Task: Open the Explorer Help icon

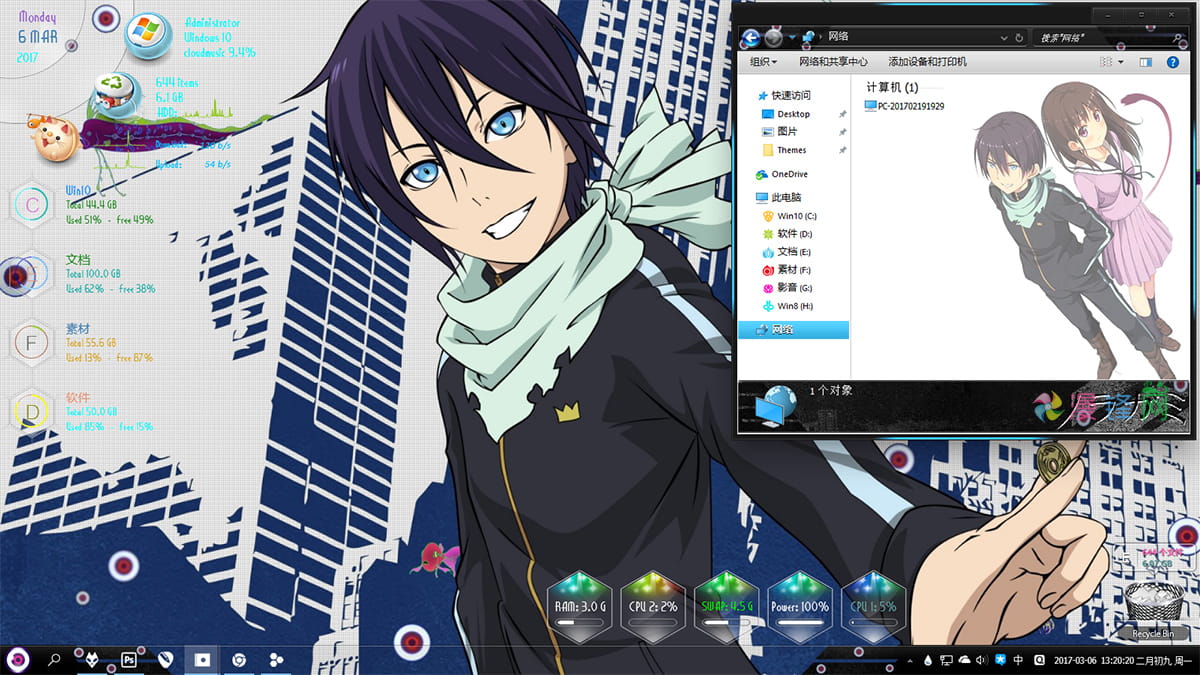Action: (x=1172, y=62)
